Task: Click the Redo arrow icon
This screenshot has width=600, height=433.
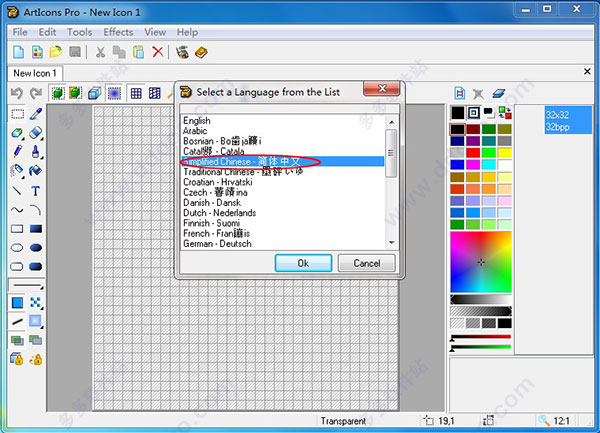Action: tap(36, 93)
